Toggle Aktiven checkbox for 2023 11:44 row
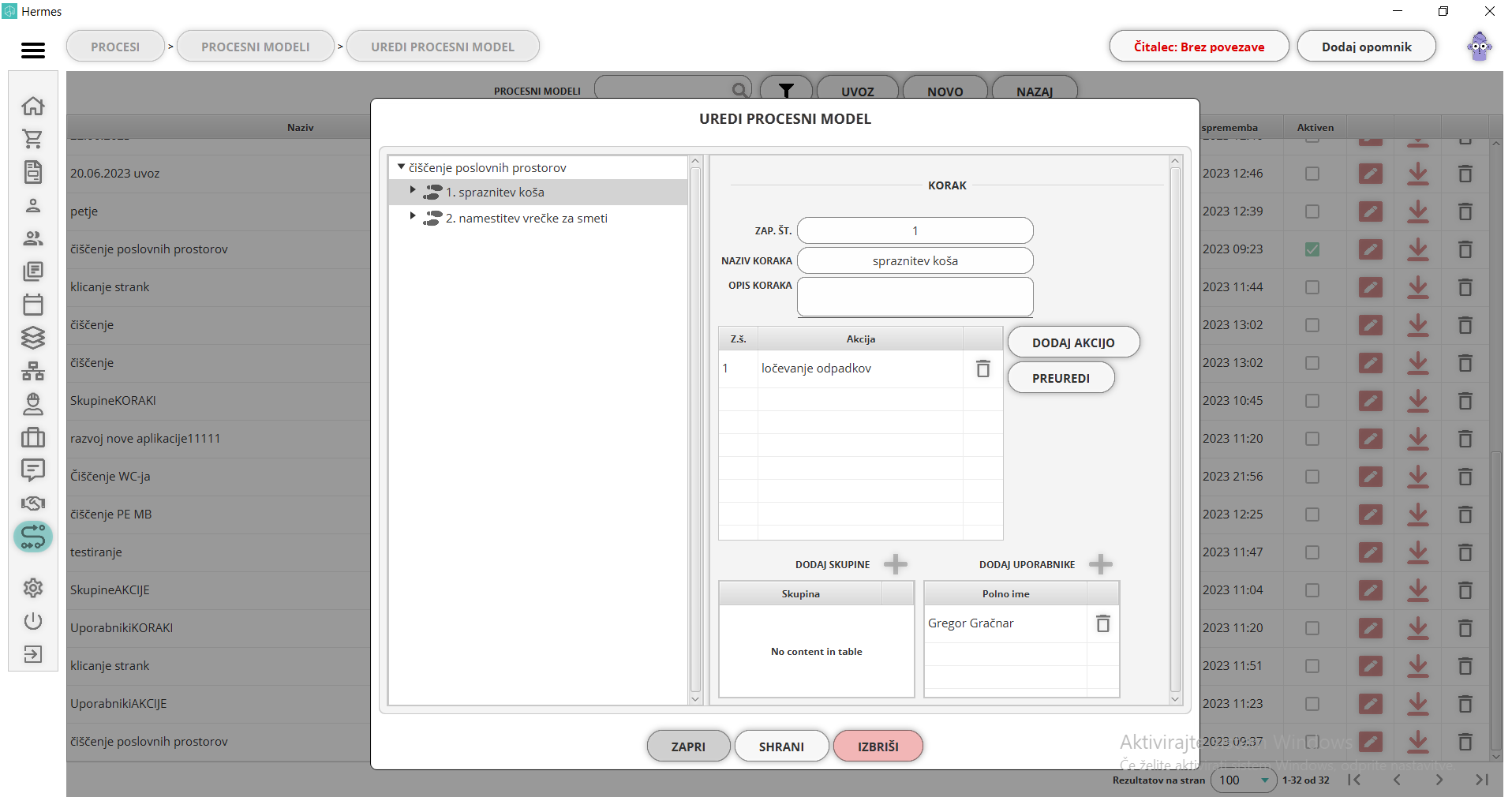 1312,287
